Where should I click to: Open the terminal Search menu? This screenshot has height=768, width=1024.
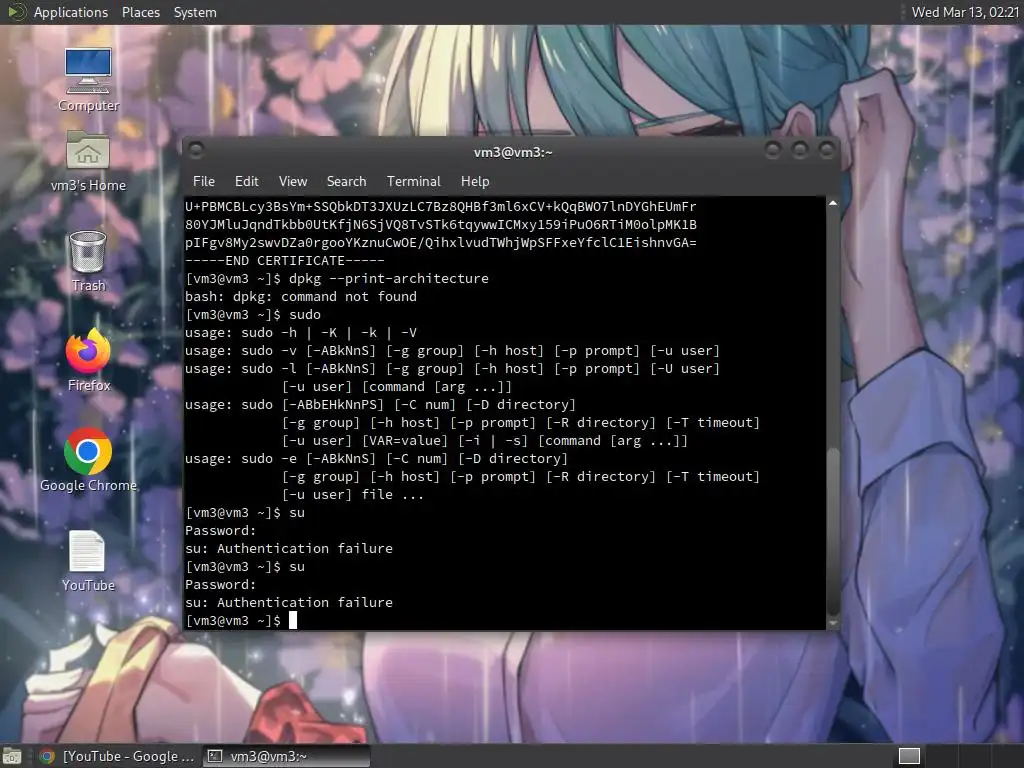[346, 182]
